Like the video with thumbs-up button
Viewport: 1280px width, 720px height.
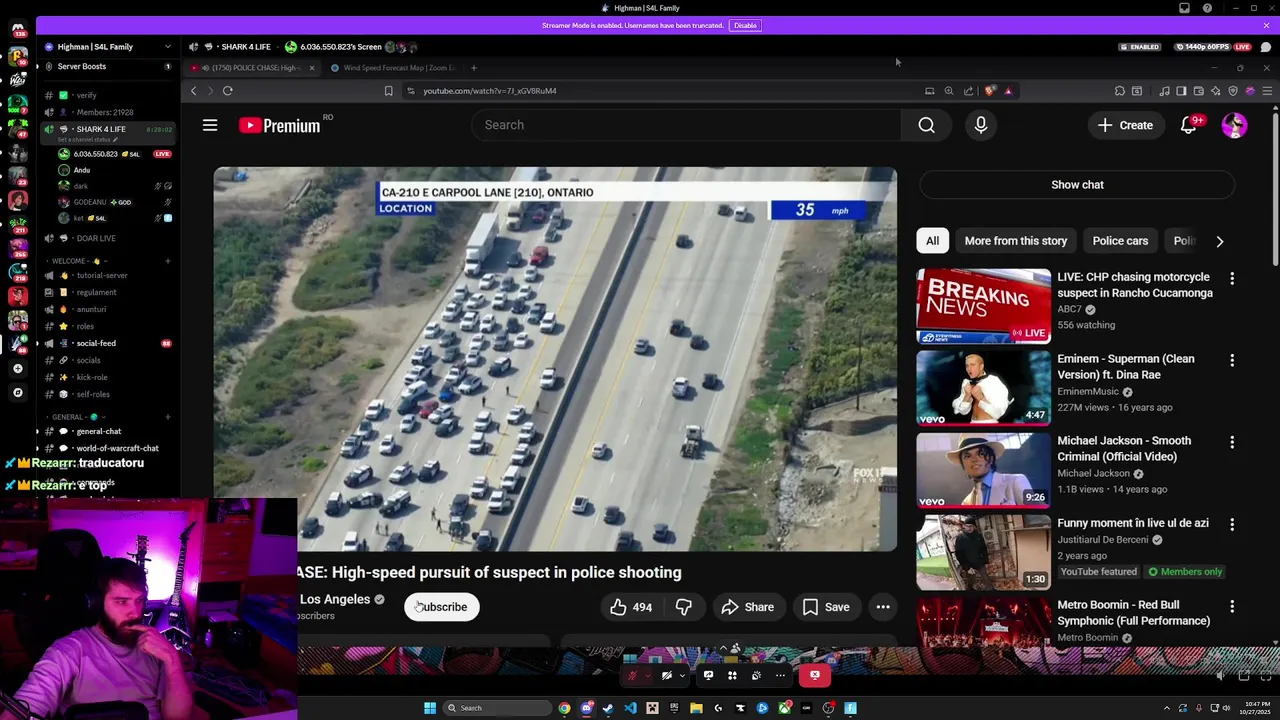630,607
